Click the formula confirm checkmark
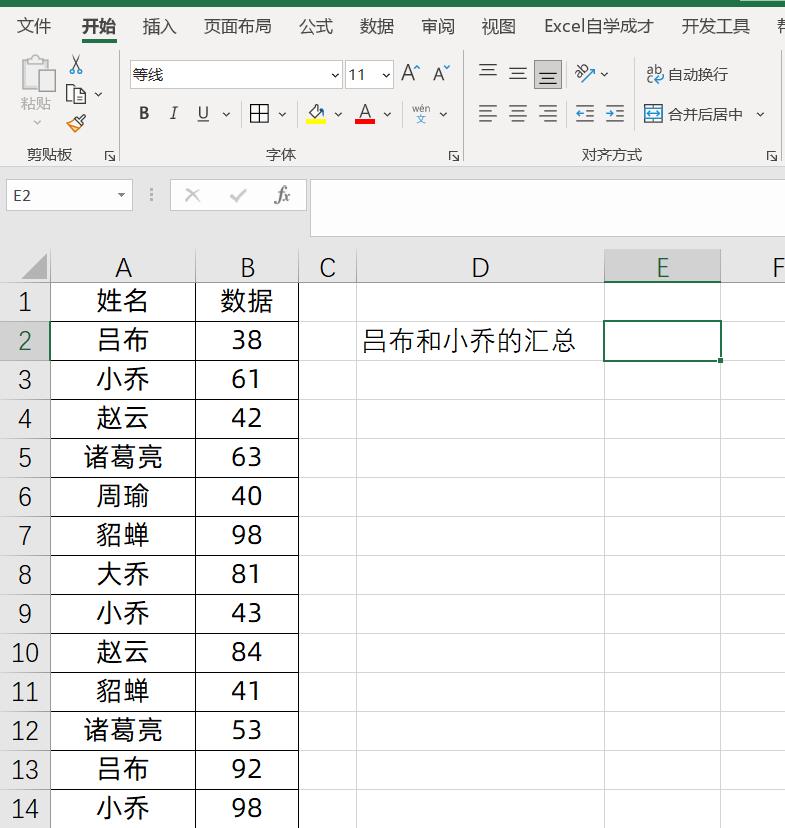Image resolution: width=785 pixels, height=828 pixels. click(x=238, y=195)
